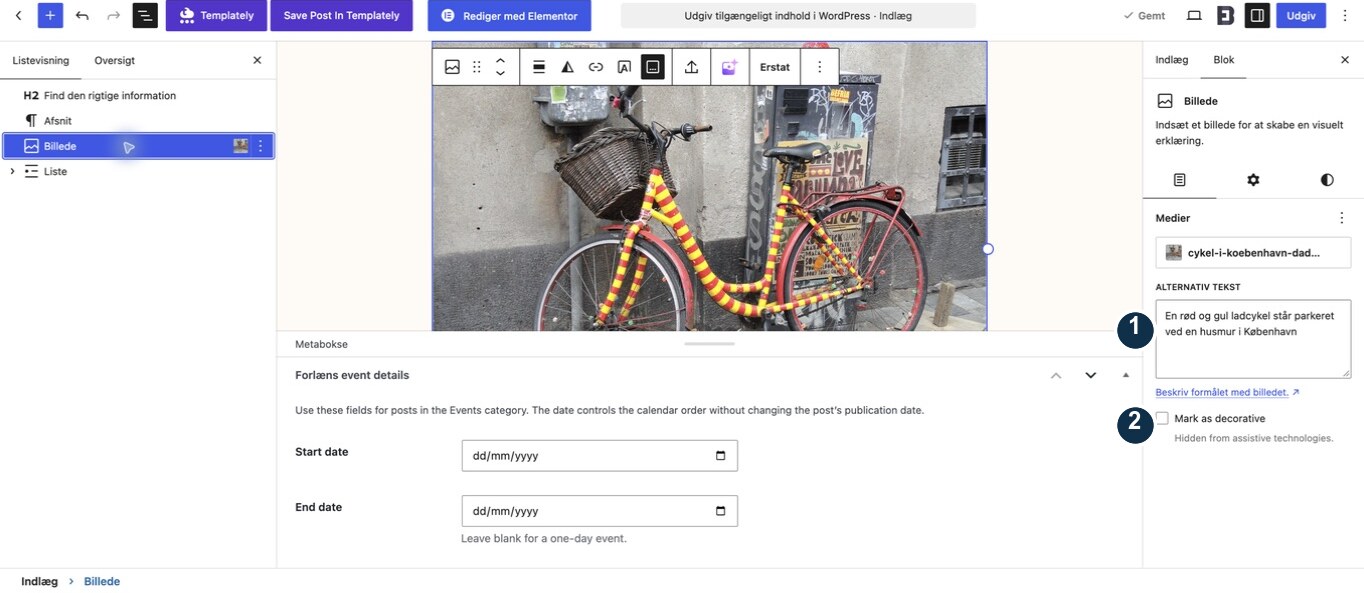Screen dimensions: 1364x593
Task: Close the settings sidebar
Action: pyautogui.click(x=1345, y=60)
